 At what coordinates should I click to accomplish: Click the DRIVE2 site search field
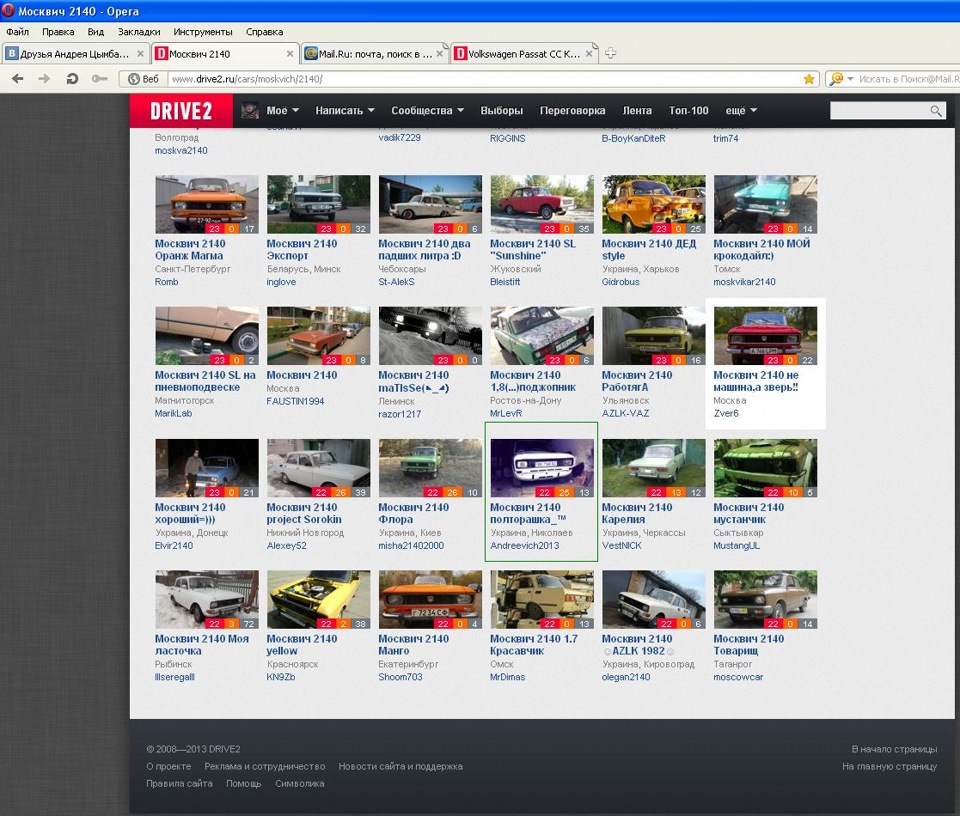point(879,111)
